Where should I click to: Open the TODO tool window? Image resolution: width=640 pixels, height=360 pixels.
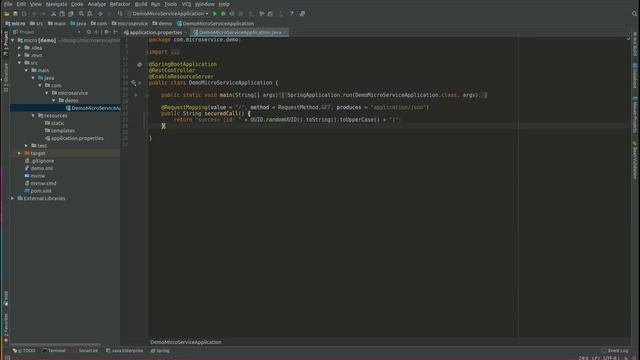tap(24, 351)
